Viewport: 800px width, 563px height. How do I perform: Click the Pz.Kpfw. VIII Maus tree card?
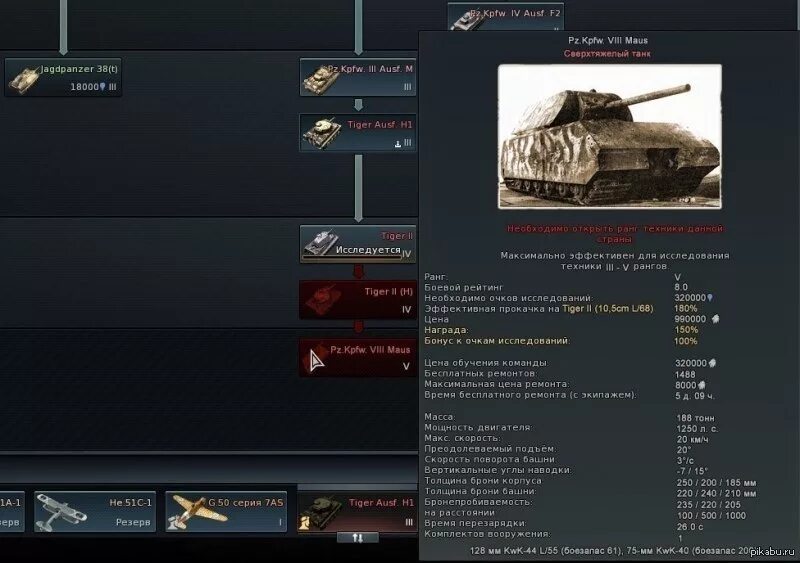358,358
